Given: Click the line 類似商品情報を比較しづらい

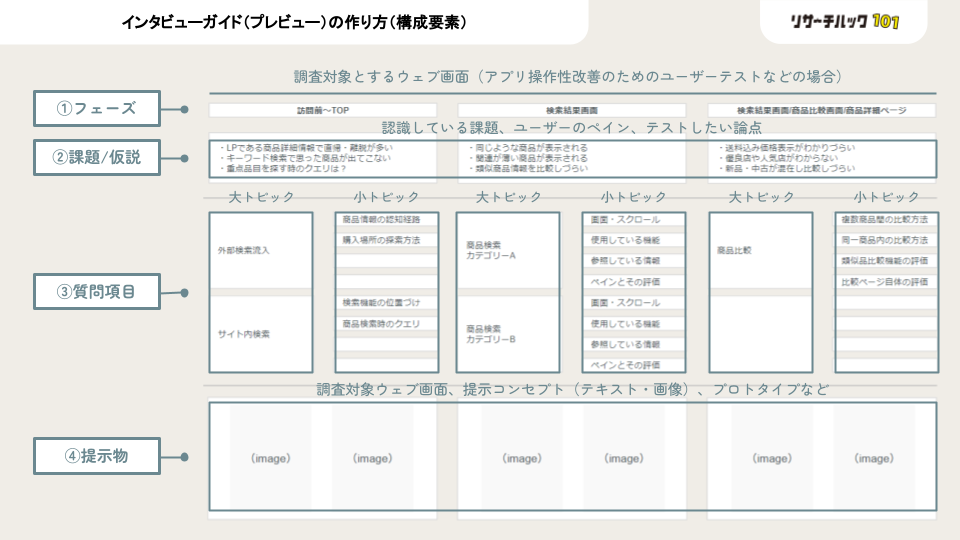Looking at the screenshot, I should pos(528,168).
